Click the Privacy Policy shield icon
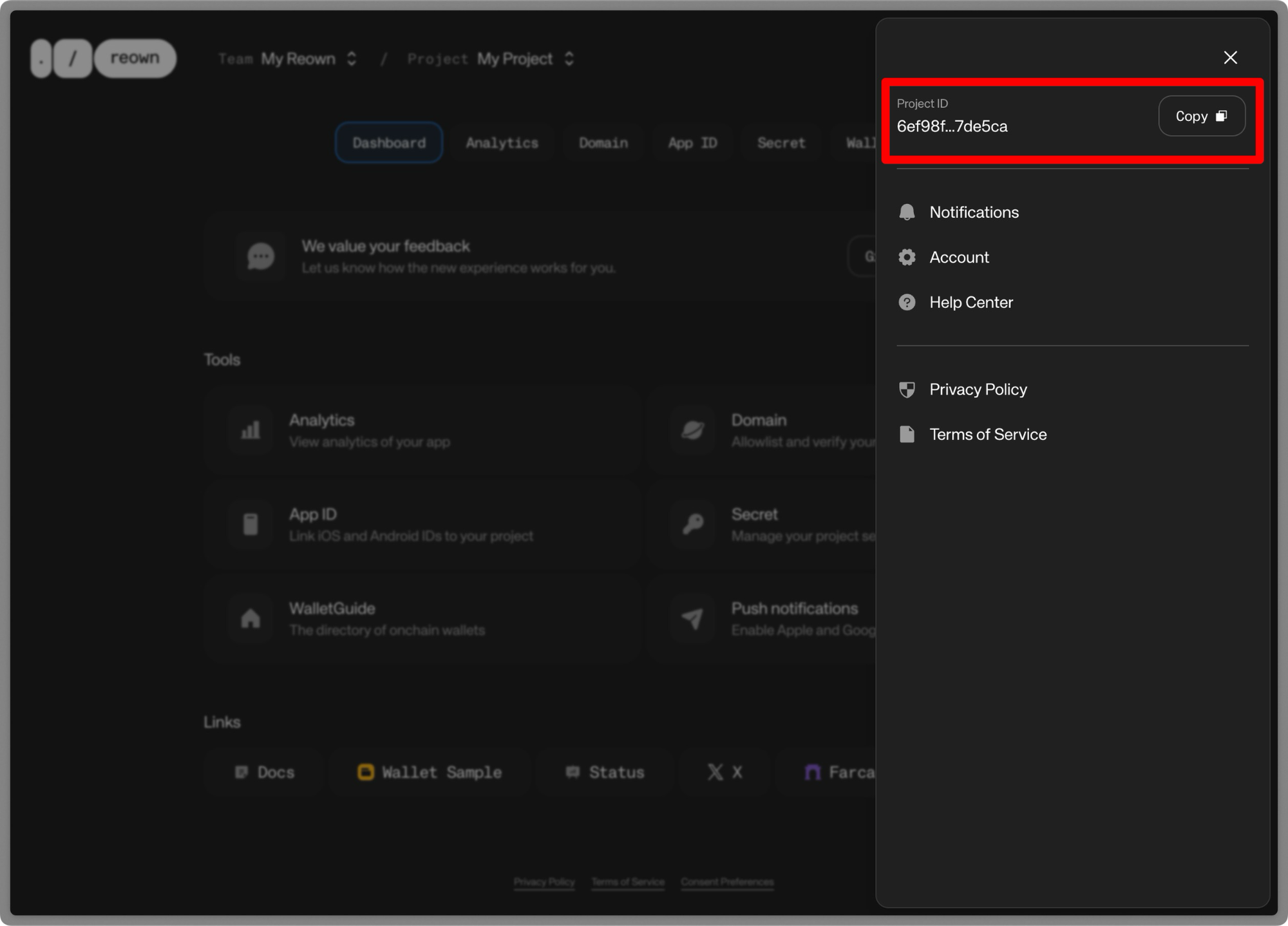 pos(907,390)
